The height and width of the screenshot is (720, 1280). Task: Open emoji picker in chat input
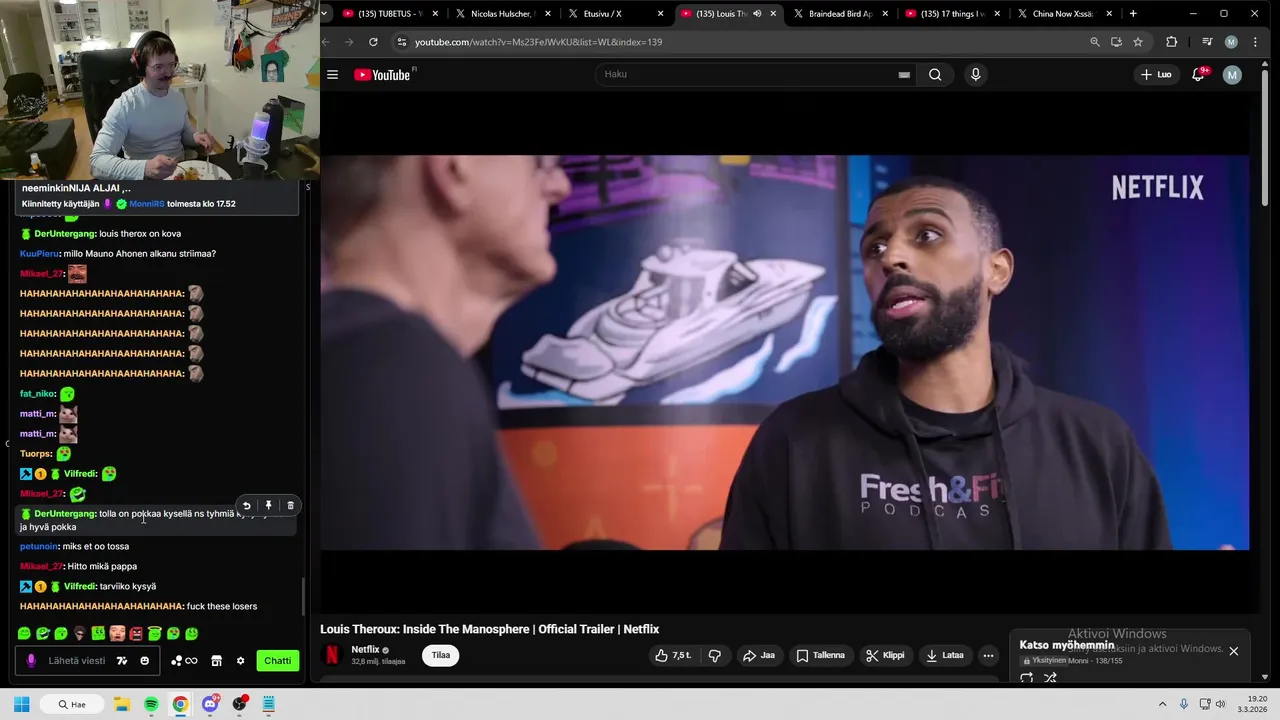[145, 661]
